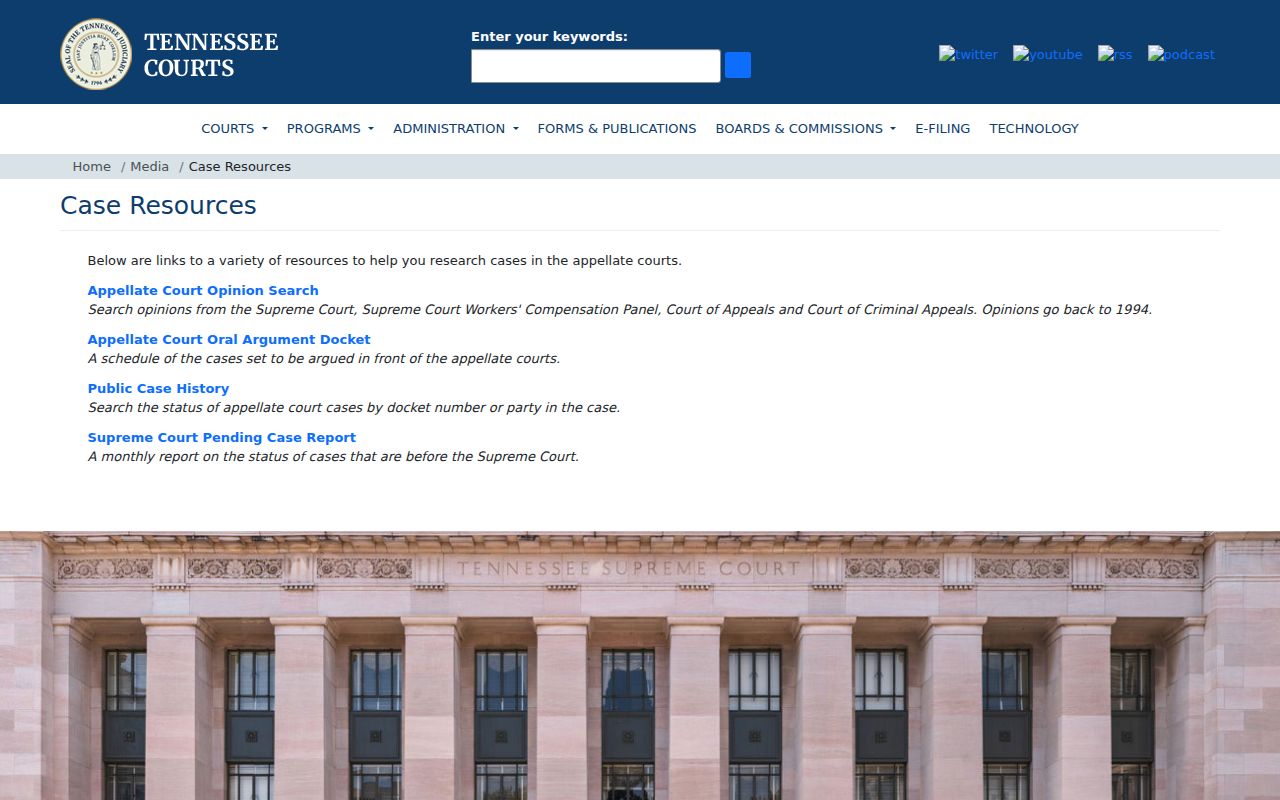
Task: Click the monthly report description text
Action: point(333,456)
